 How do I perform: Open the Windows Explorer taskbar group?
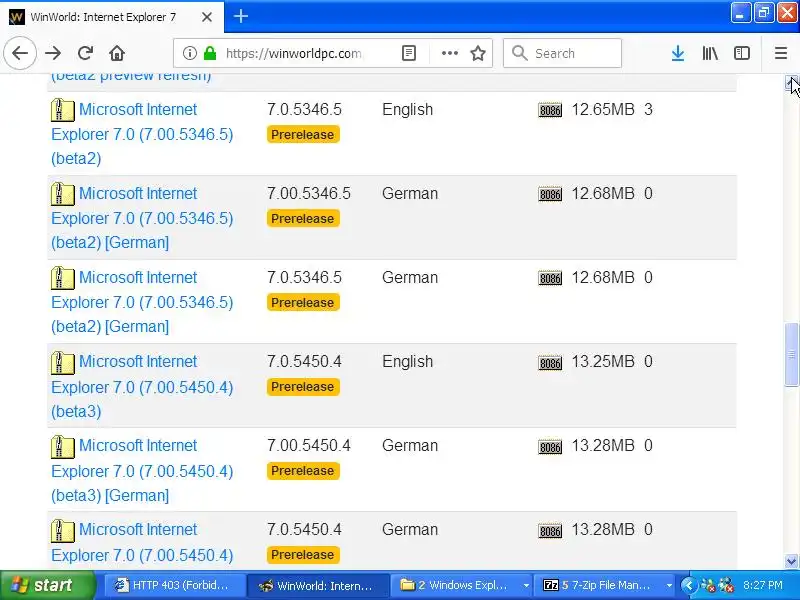click(462, 585)
